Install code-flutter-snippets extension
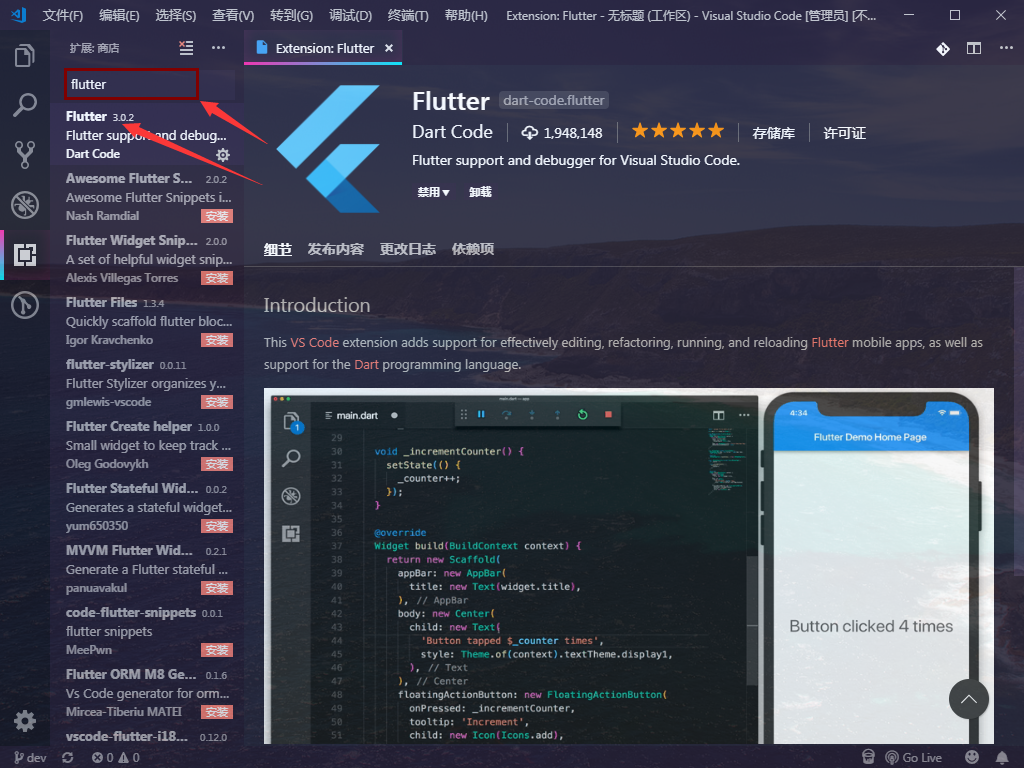 (217, 650)
